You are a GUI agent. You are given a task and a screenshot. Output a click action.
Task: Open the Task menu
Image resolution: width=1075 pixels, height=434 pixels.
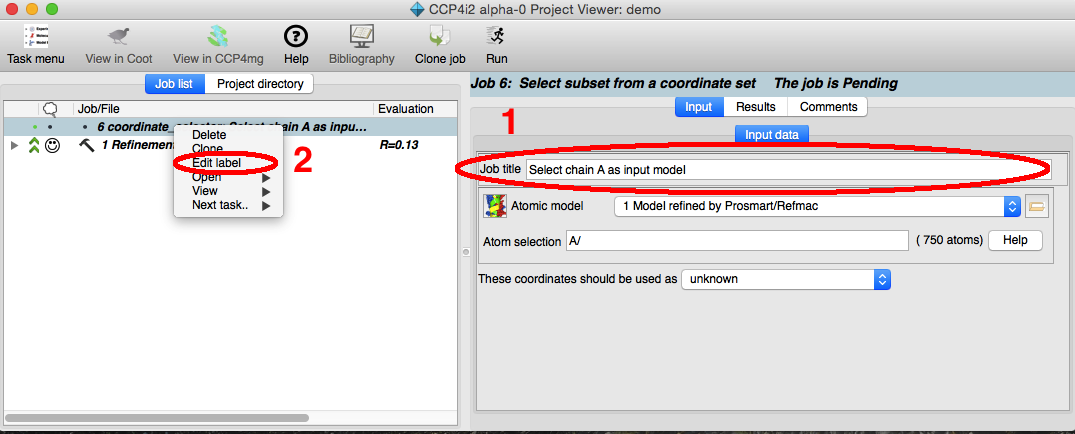click(35, 44)
